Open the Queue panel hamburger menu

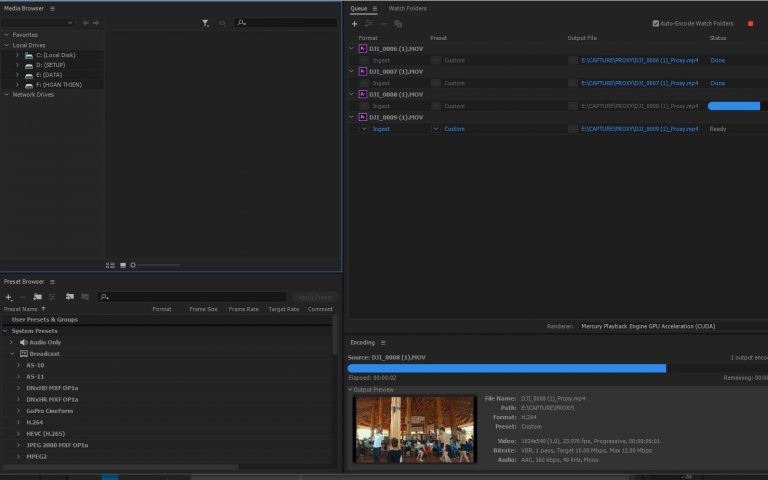point(375,8)
